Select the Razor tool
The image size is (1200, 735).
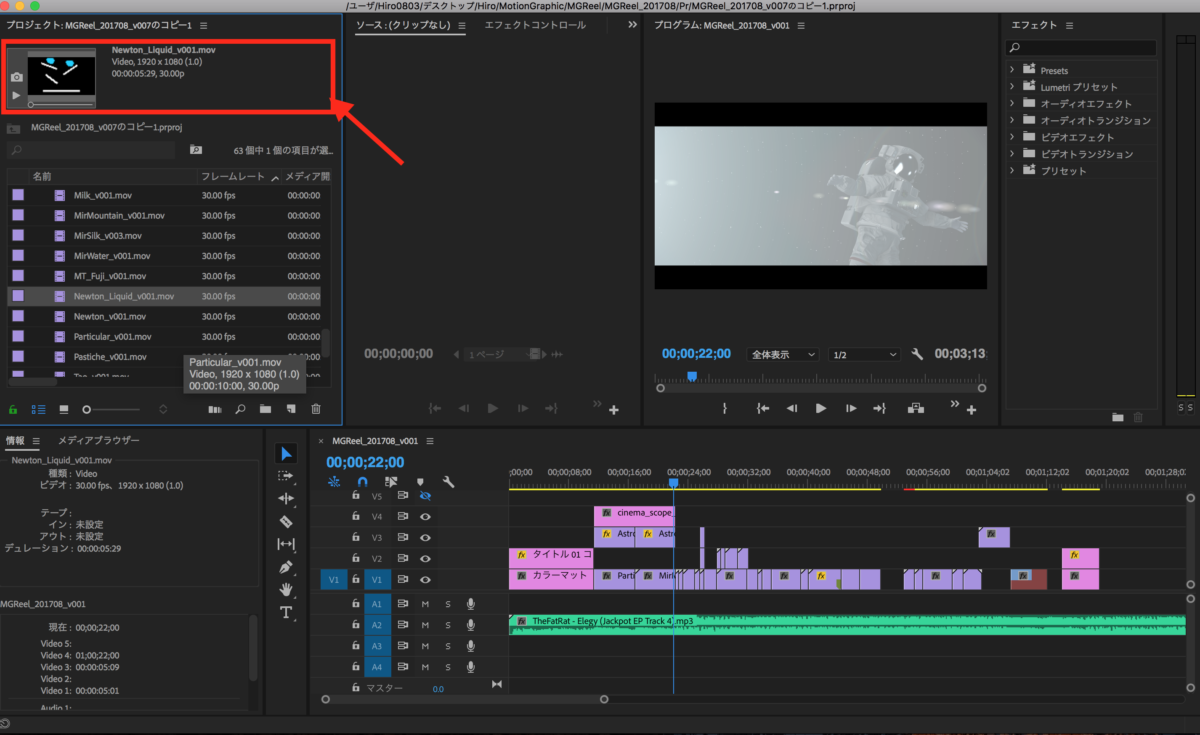(x=286, y=521)
